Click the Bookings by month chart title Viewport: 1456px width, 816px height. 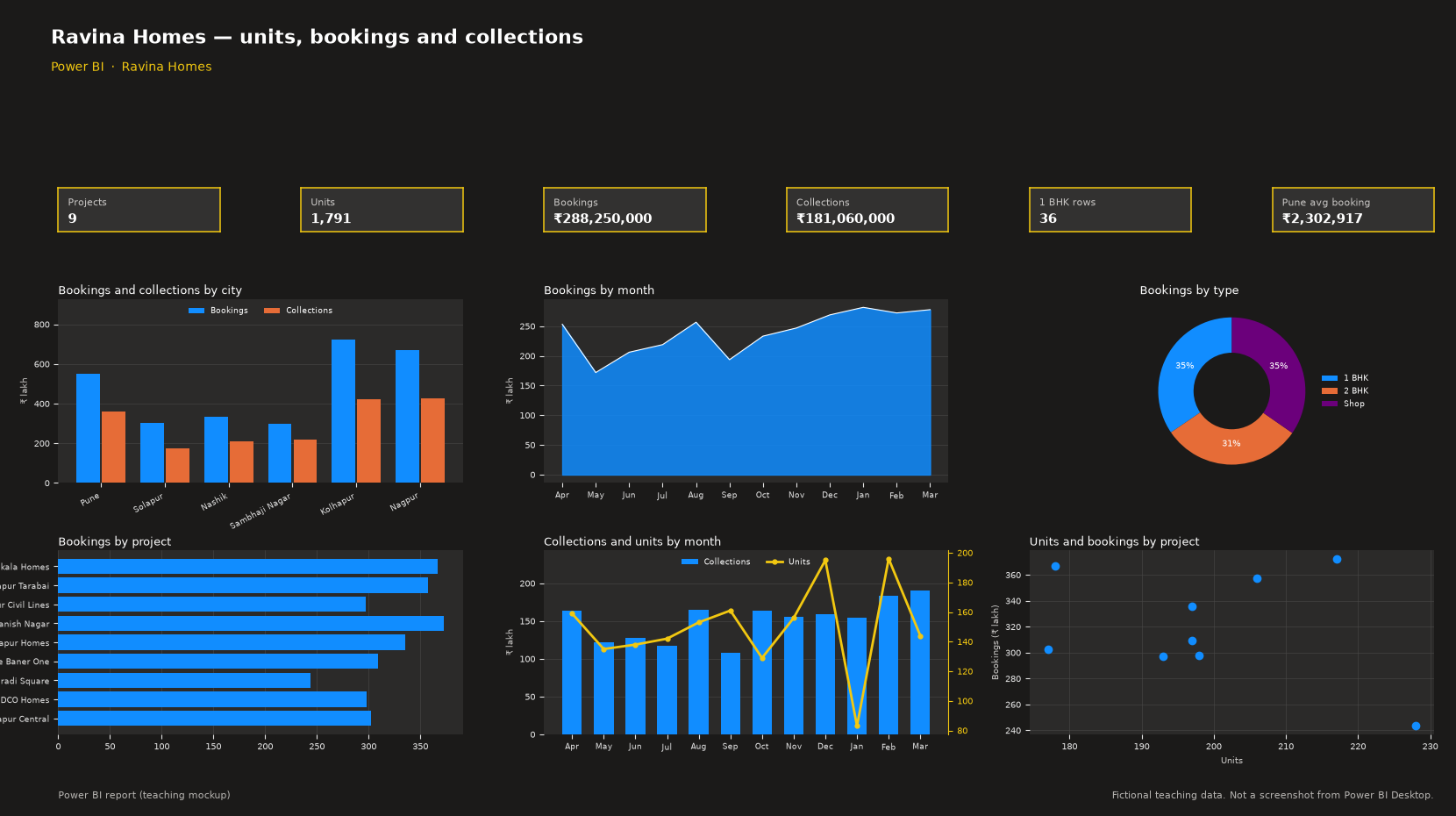tap(599, 290)
